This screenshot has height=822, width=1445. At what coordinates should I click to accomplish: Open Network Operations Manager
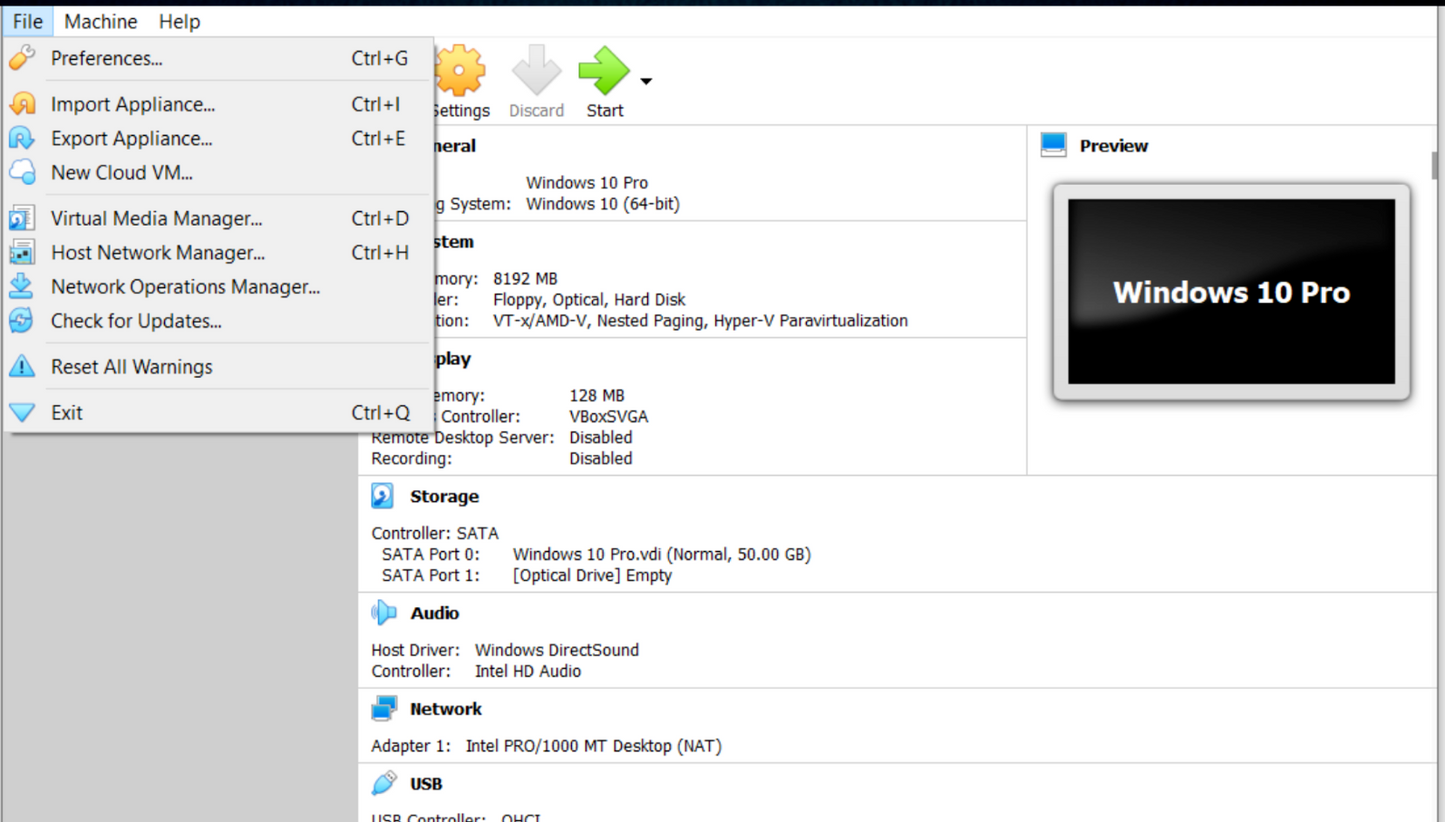(x=185, y=286)
